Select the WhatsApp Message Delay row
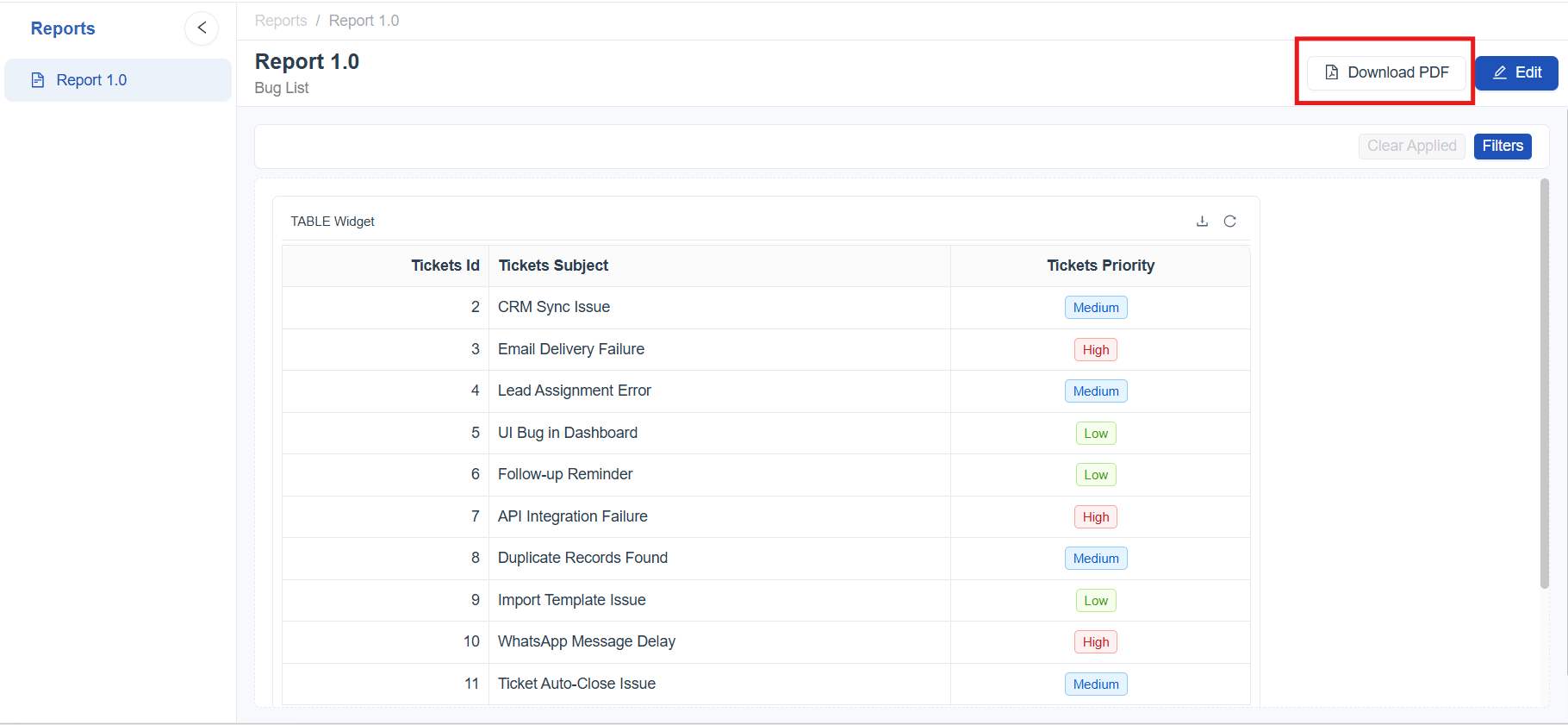This screenshot has height=725, width=1568. (x=587, y=641)
